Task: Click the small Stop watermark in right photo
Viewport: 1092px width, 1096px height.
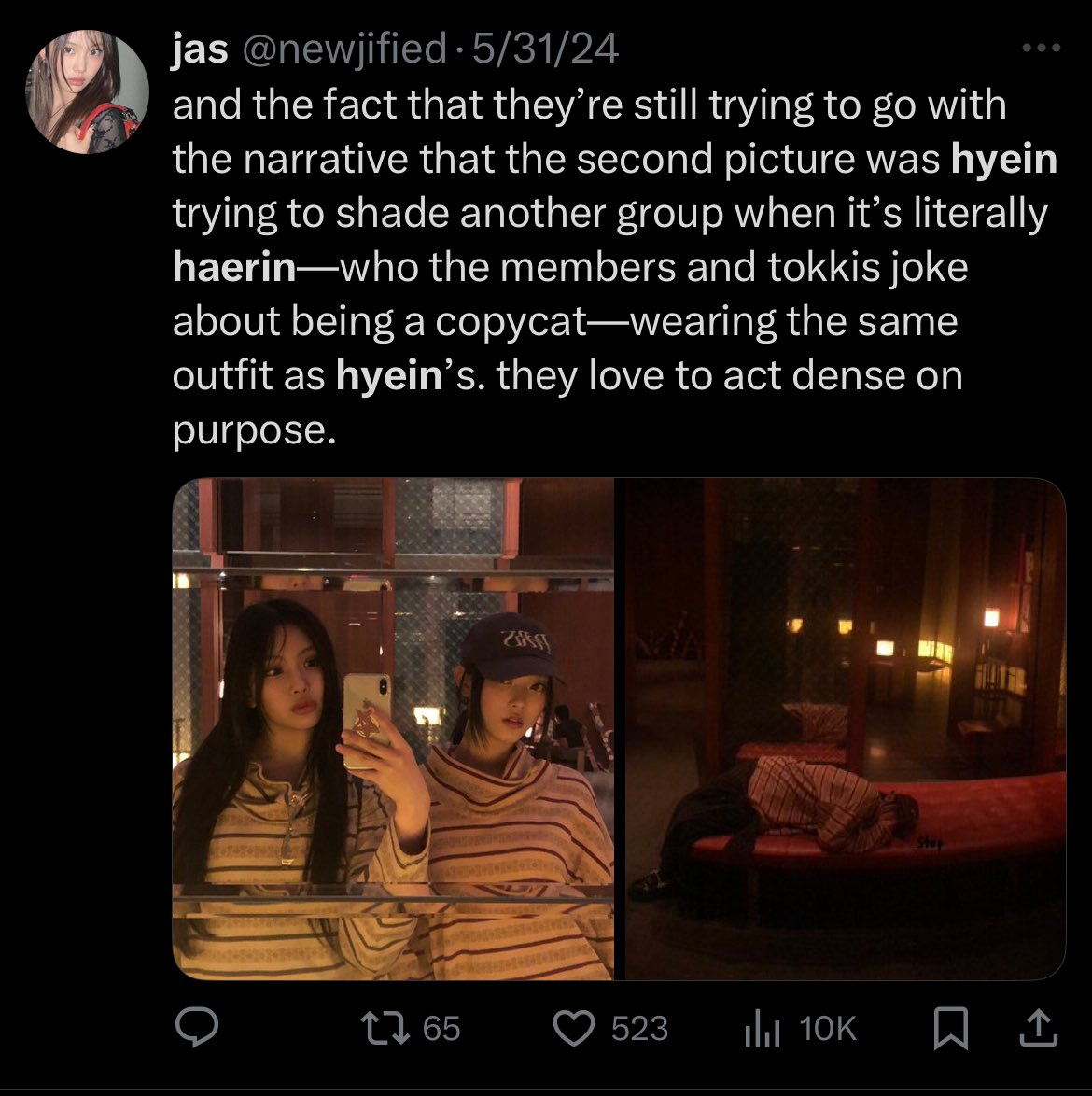Action: [930, 844]
